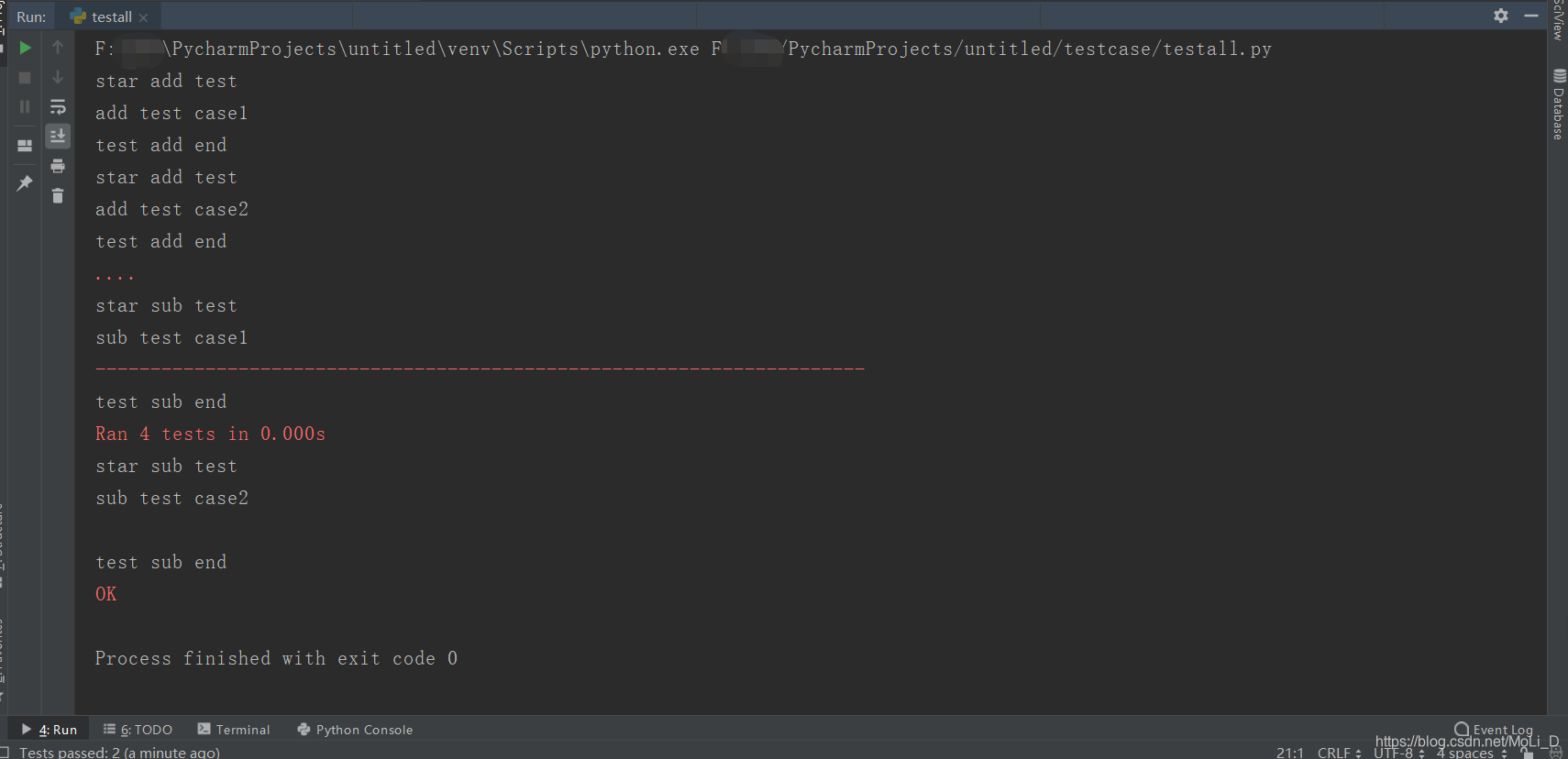Close the testall run tab

pyautogui.click(x=144, y=17)
